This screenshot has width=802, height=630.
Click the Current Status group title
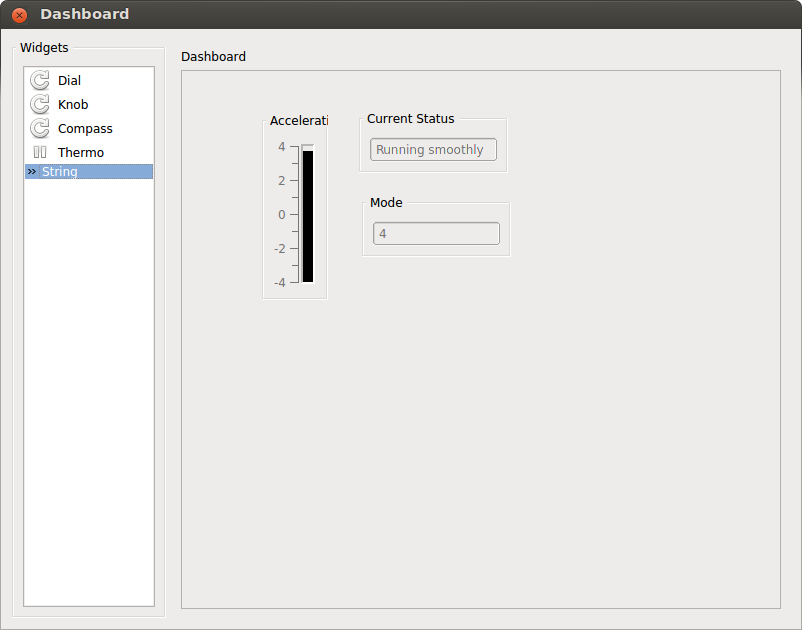click(x=411, y=119)
